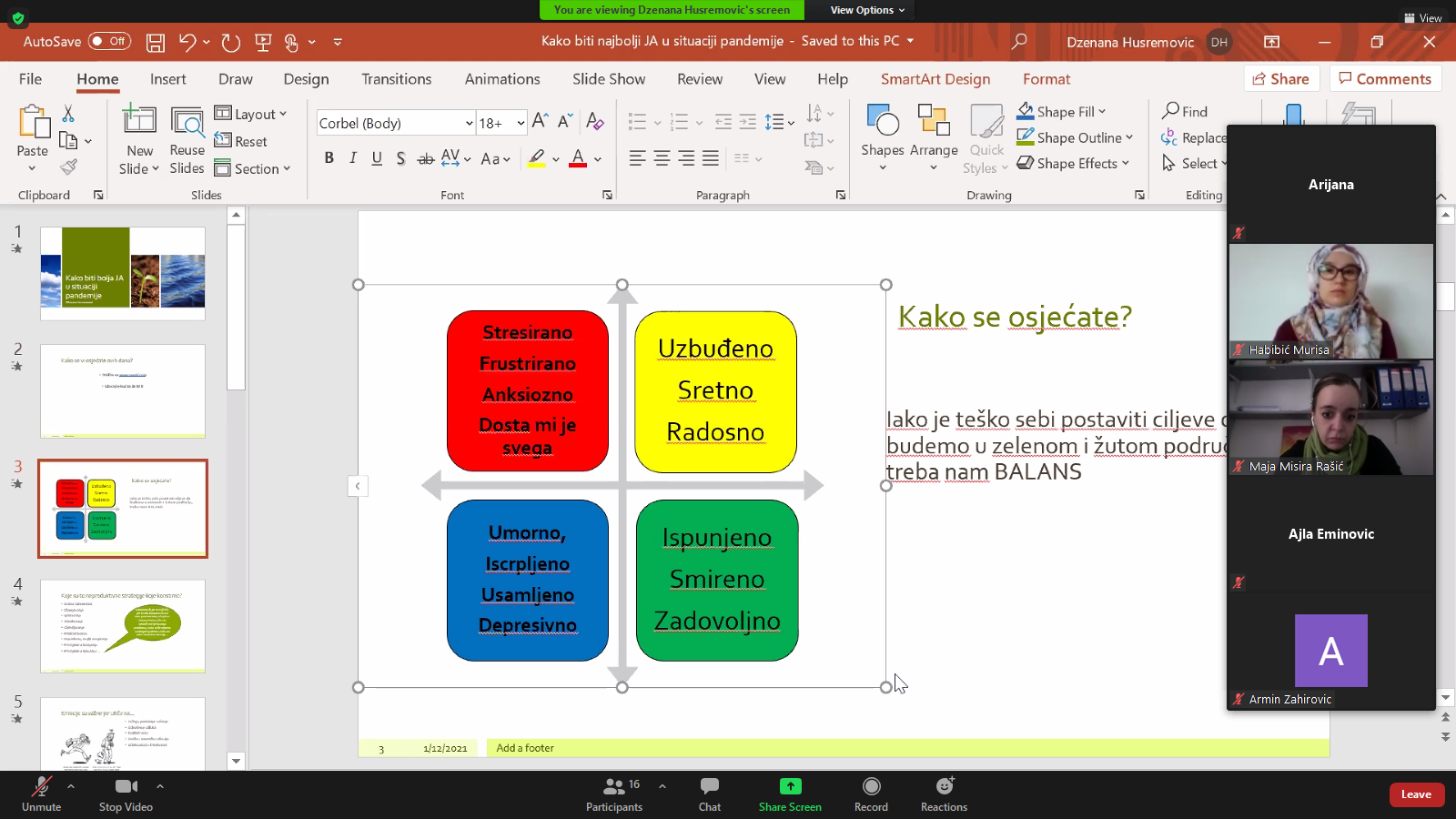The image size is (1456, 819).
Task: Decrease font size
Action: [565, 122]
